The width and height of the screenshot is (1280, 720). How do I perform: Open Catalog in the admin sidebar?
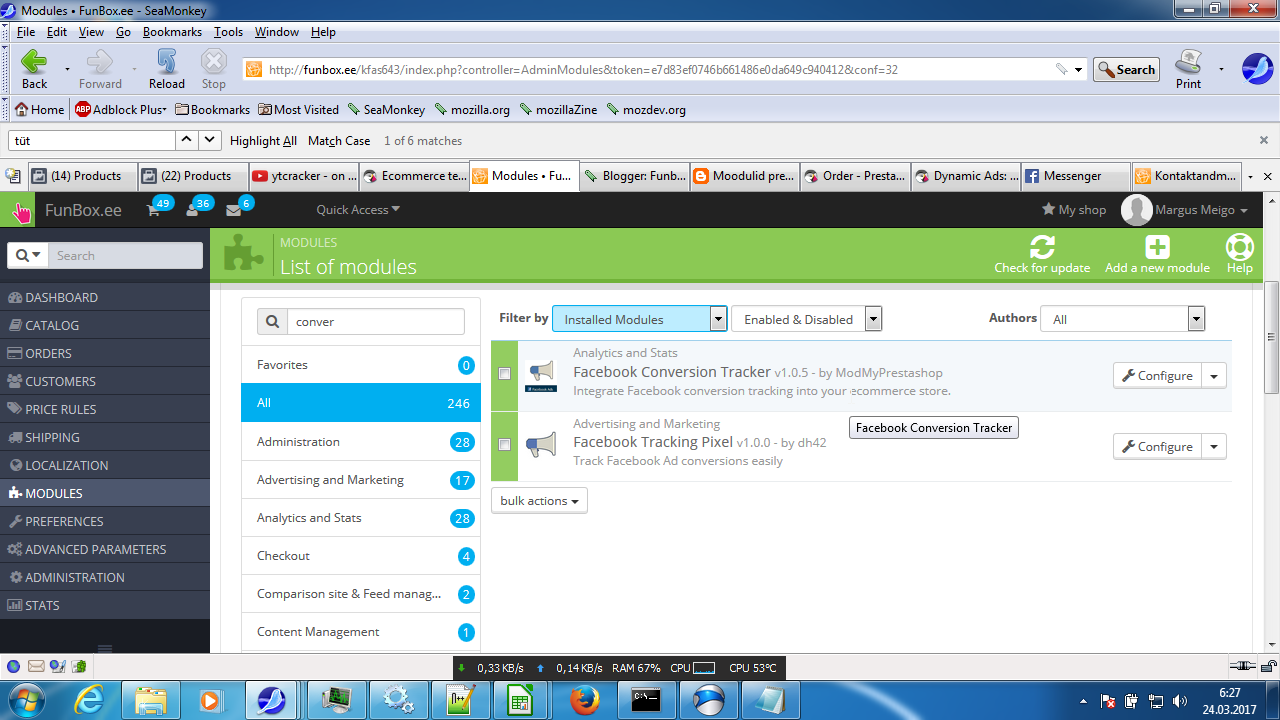pos(105,325)
